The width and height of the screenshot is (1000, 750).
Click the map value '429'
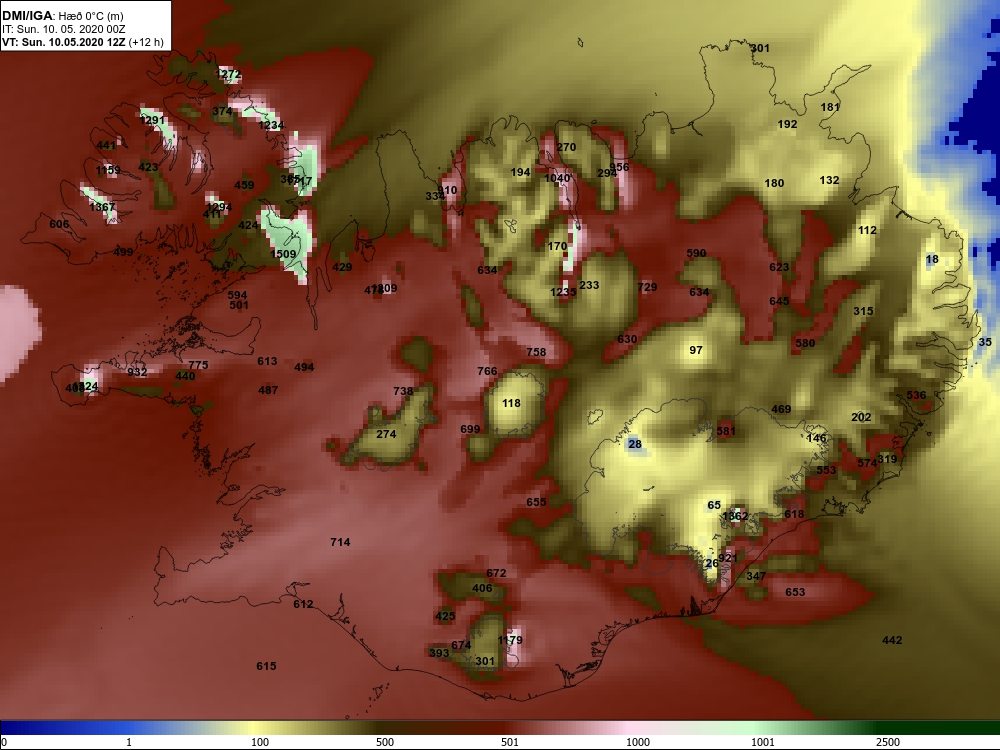pyautogui.click(x=342, y=267)
